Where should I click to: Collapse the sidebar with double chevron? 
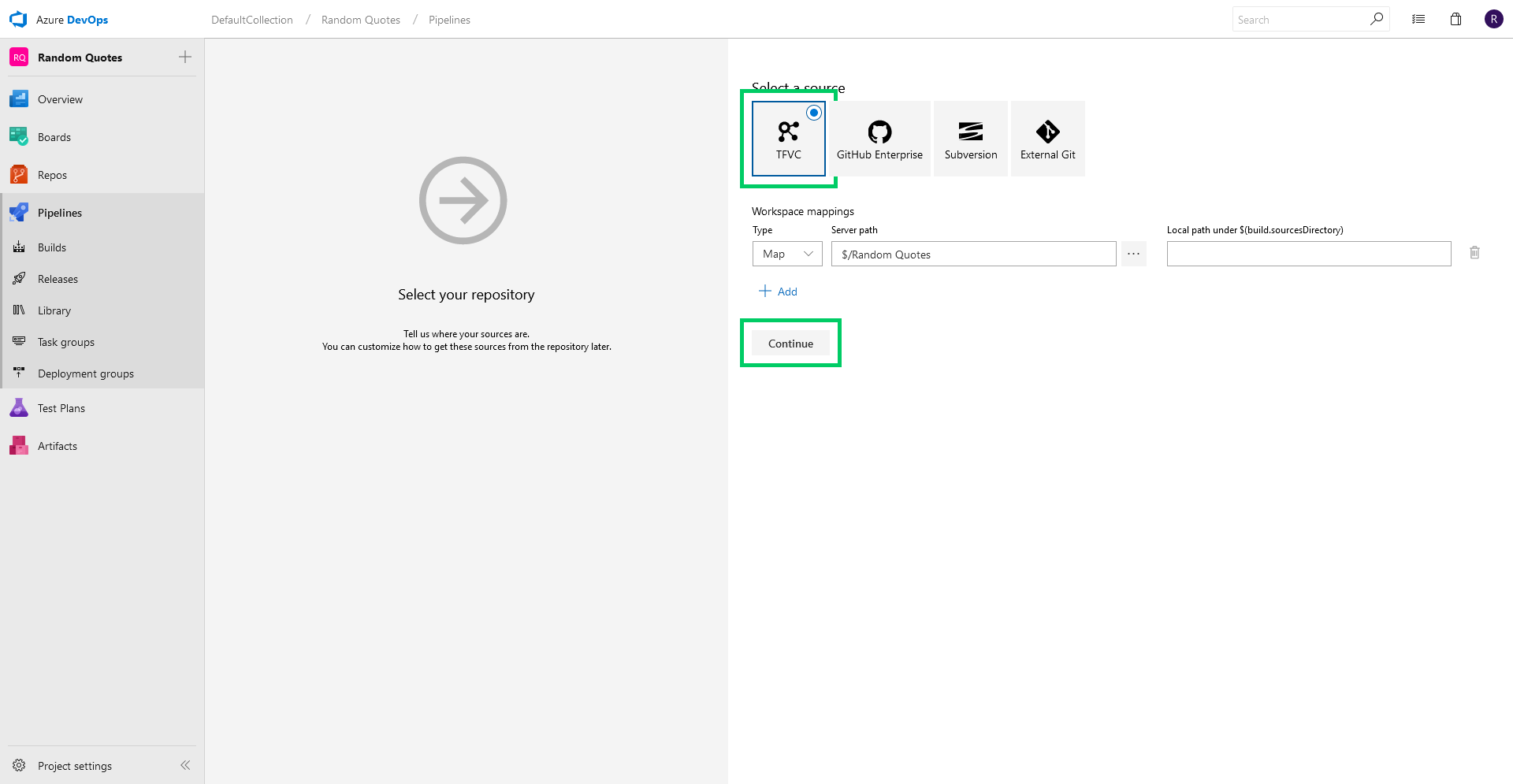point(185,765)
